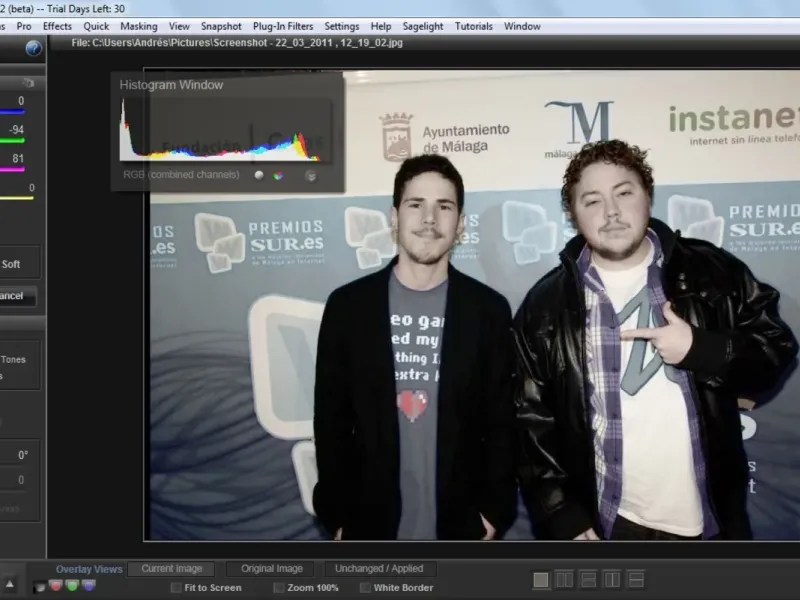Open the Settings menu
This screenshot has height=600, width=800.
pyautogui.click(x=342, y=27)
